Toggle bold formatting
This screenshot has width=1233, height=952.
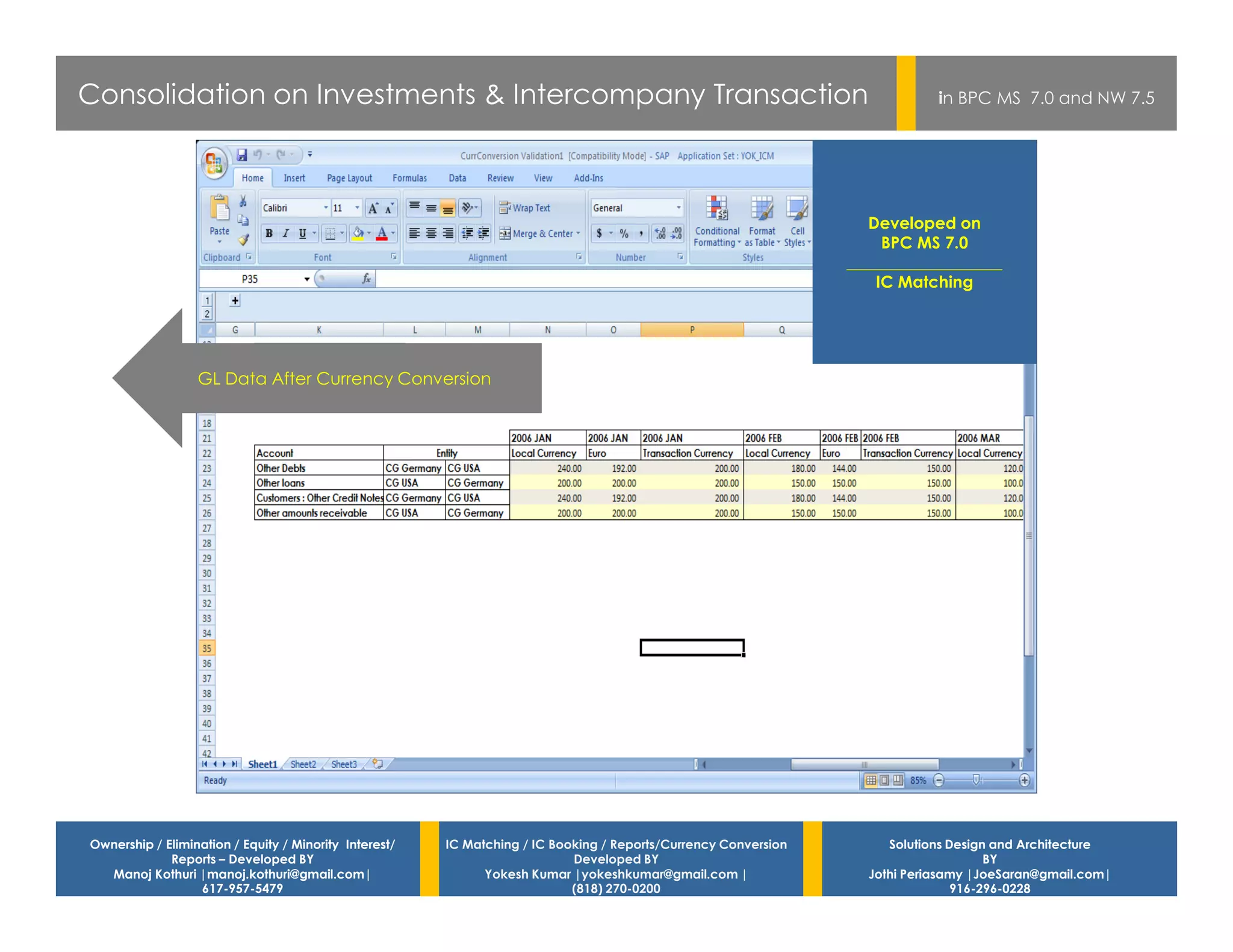click(269, 233)
